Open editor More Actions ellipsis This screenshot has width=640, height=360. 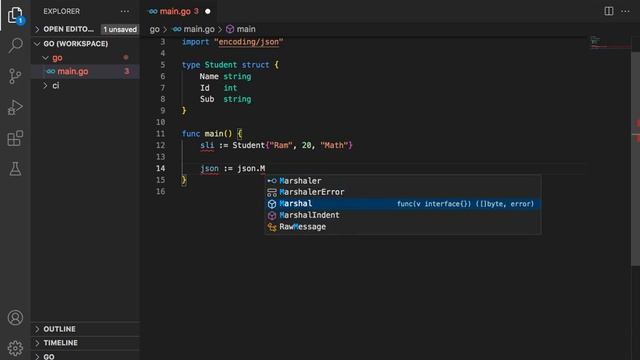tap(625, 11)
